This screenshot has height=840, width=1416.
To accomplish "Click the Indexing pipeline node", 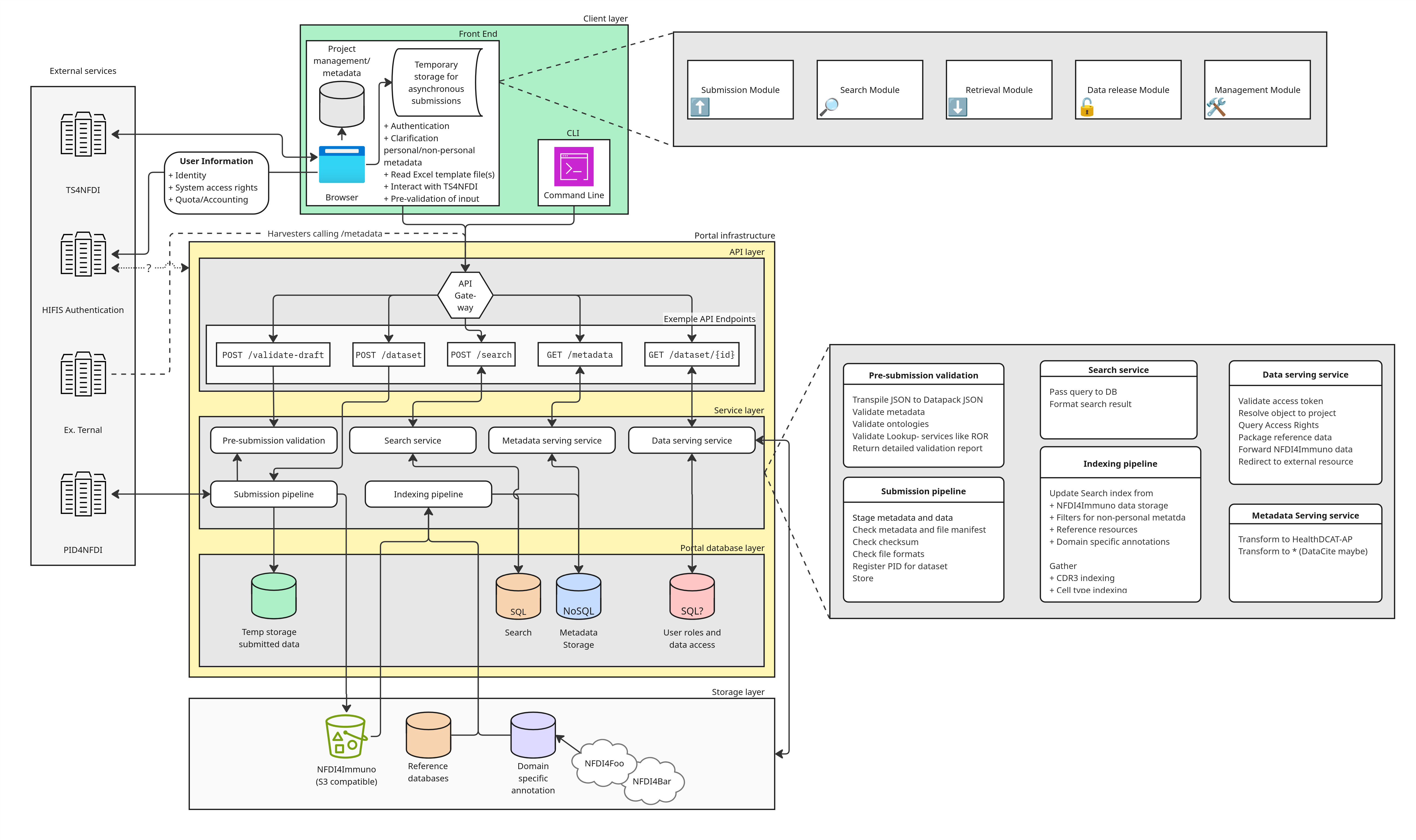I will point(428,494).
